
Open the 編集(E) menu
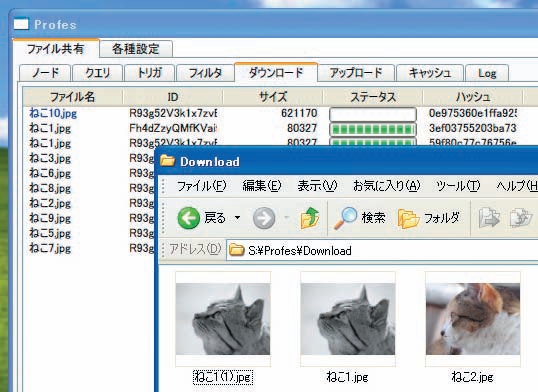tap(262, 186)
